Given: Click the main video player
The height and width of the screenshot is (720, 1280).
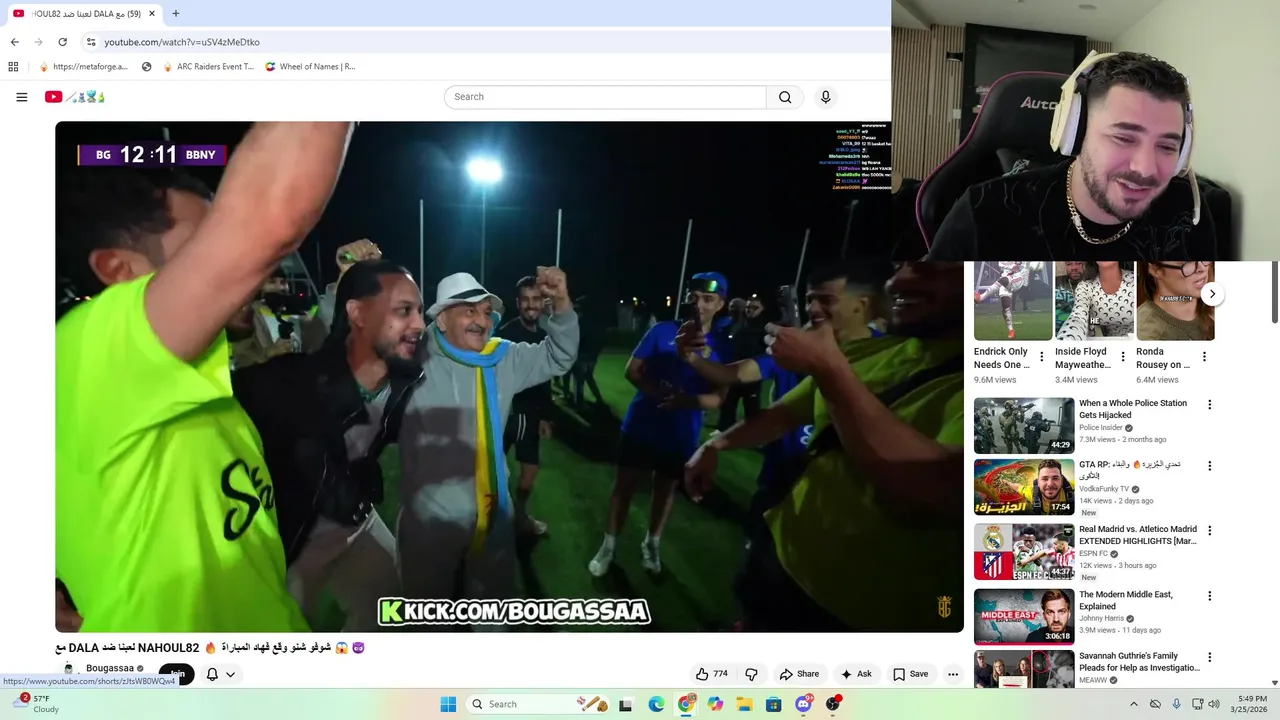Looking at the screenshot, I should pyautogui.click(x=509, y=377).
